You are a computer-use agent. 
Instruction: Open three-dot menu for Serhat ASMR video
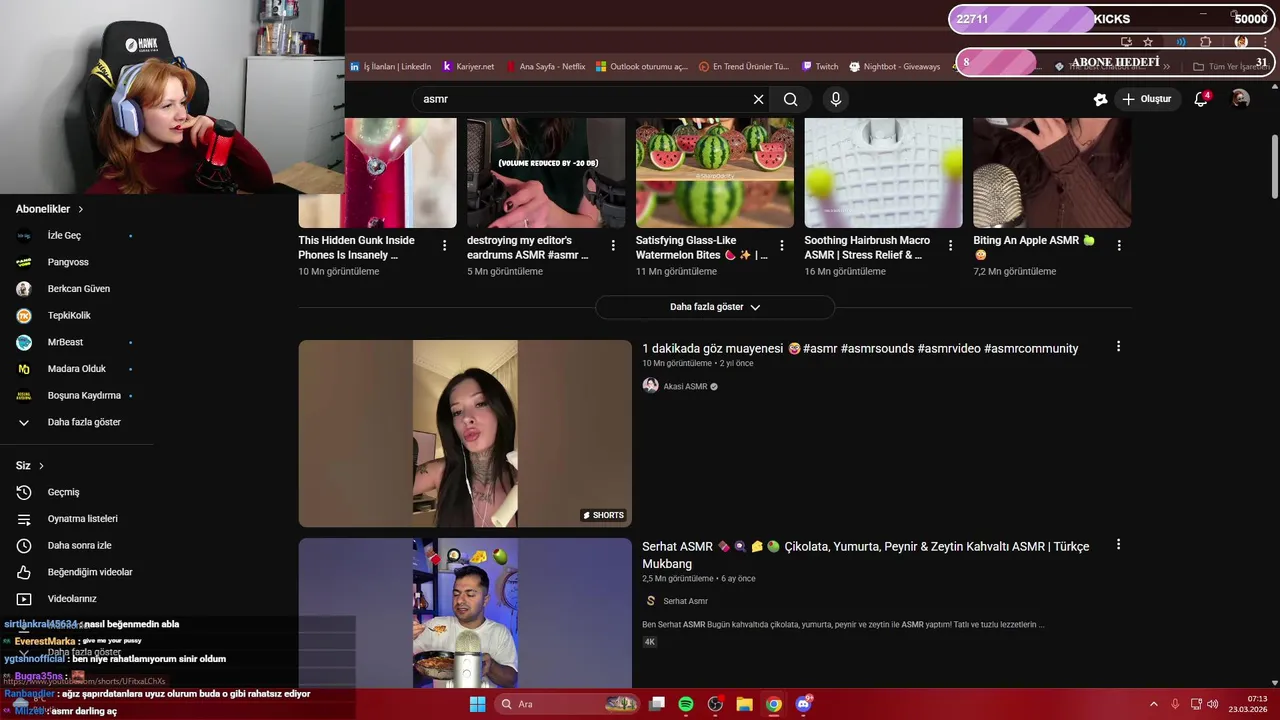[1118, 545]
